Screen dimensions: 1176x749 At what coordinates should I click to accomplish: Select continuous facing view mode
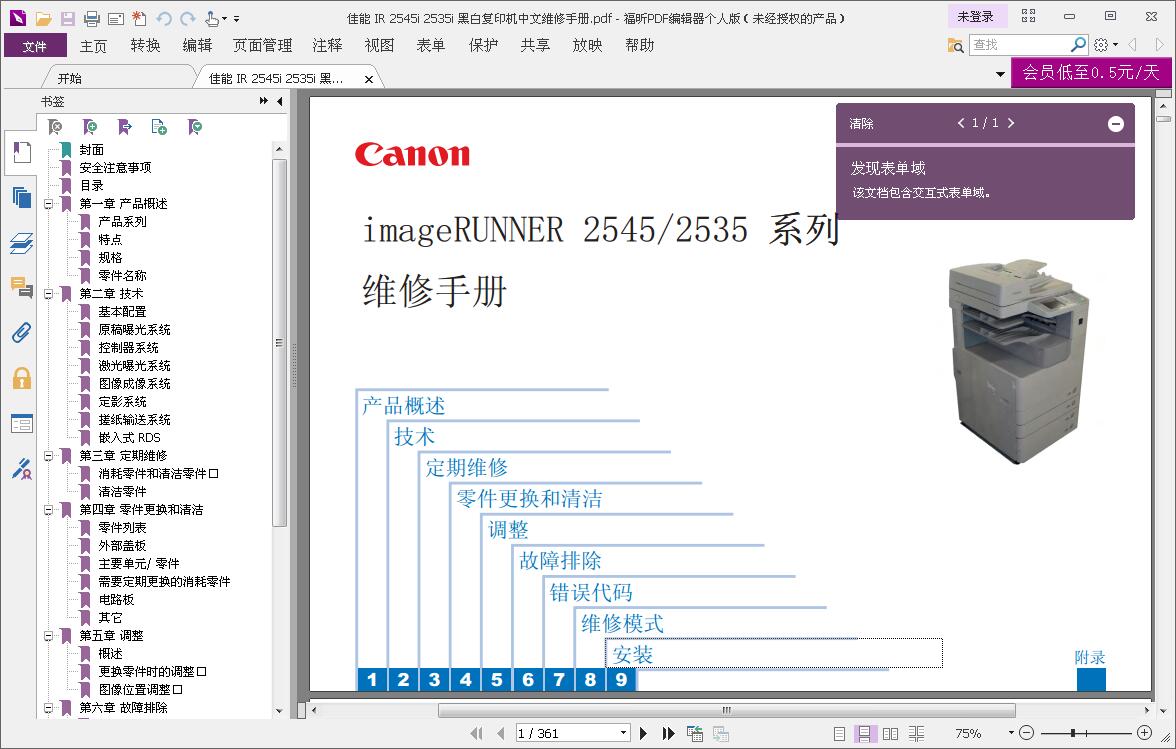916,733
